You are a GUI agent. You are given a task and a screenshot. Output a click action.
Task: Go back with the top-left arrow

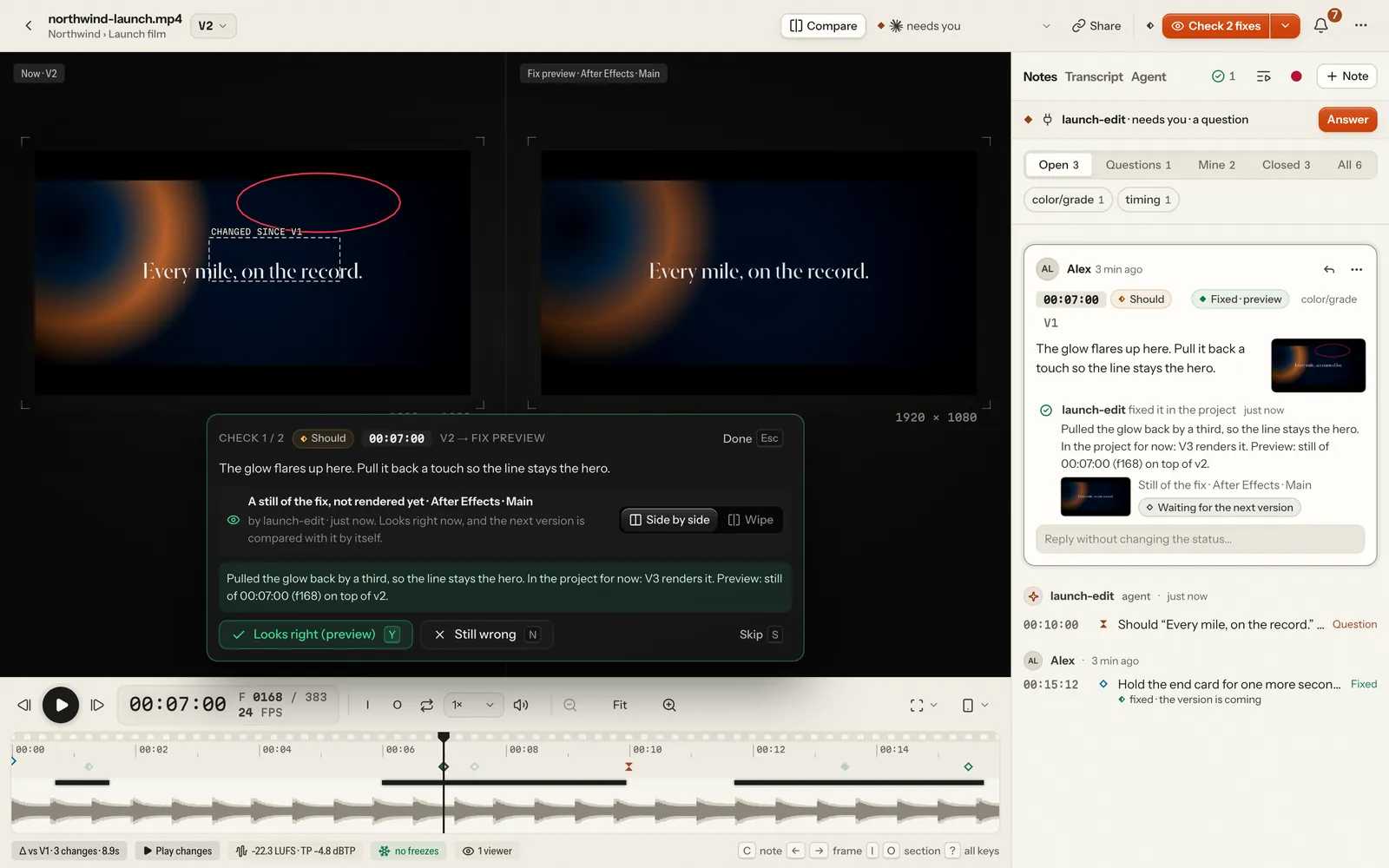(29, 26)
